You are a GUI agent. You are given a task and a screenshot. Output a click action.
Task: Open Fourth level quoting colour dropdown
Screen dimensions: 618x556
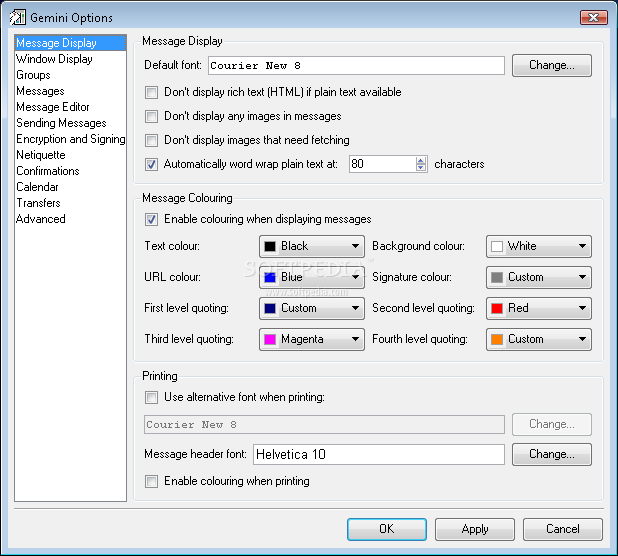click(539, 339)
